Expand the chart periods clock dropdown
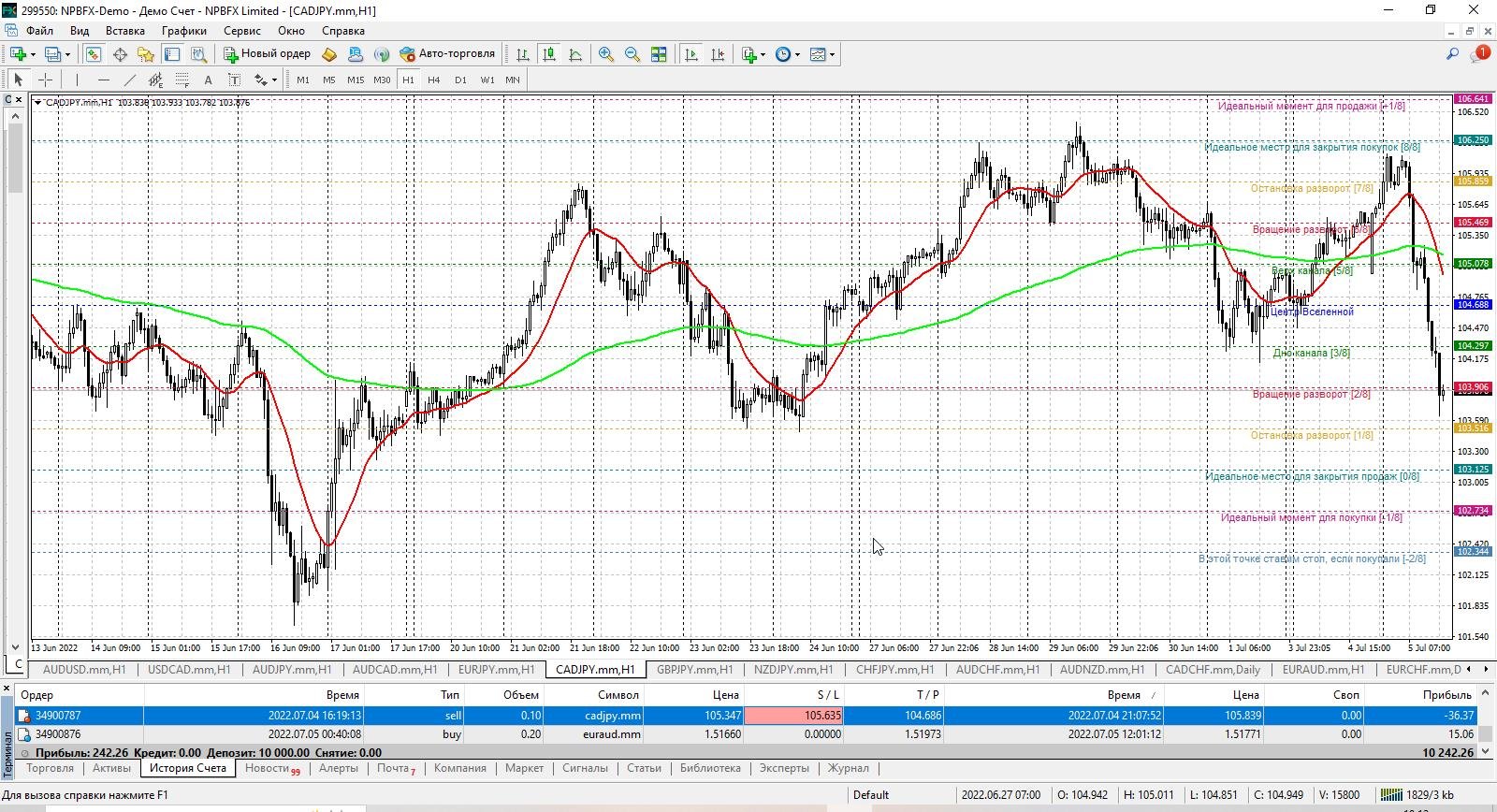 [x=797, y=54]
